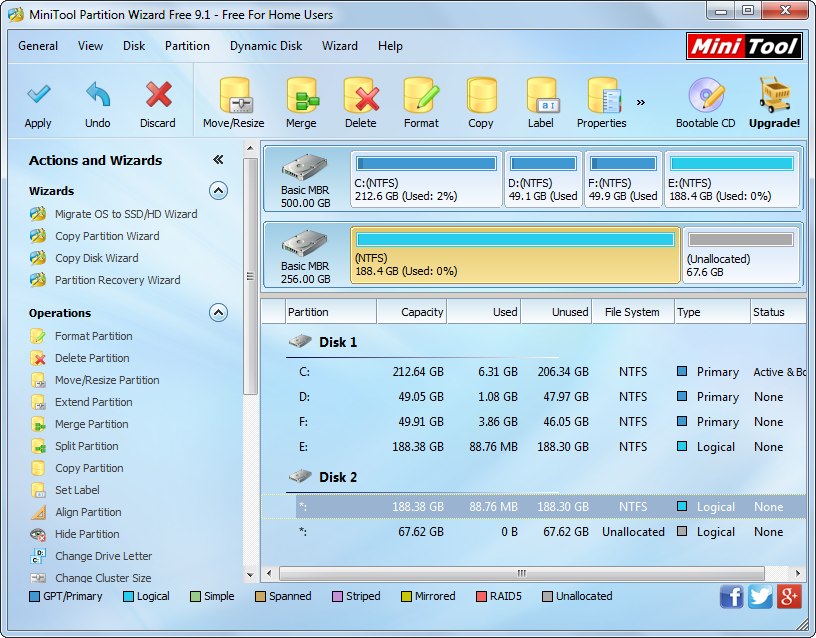Open partition Properties from toolbar

(x=602, y=103)
